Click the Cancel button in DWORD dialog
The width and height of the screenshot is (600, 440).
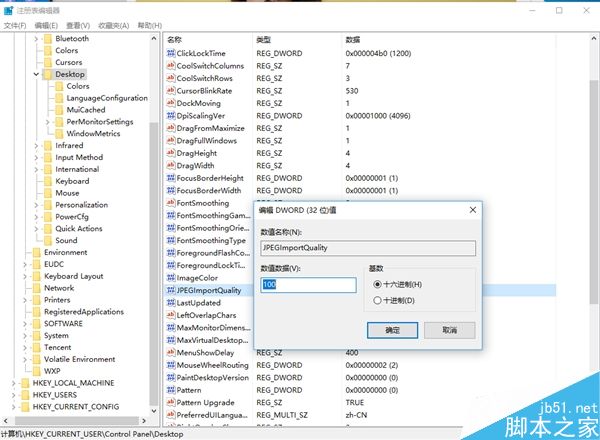(x=450, y=330)
